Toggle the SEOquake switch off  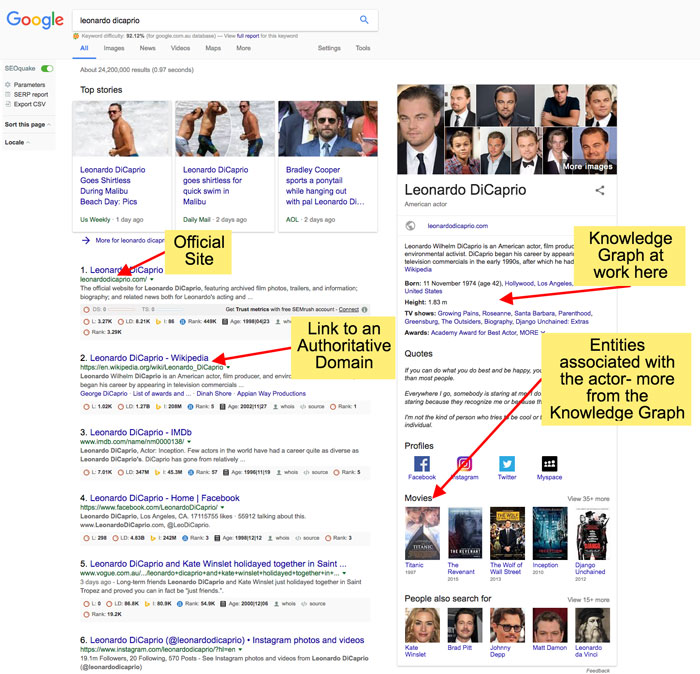coord(47,68)
